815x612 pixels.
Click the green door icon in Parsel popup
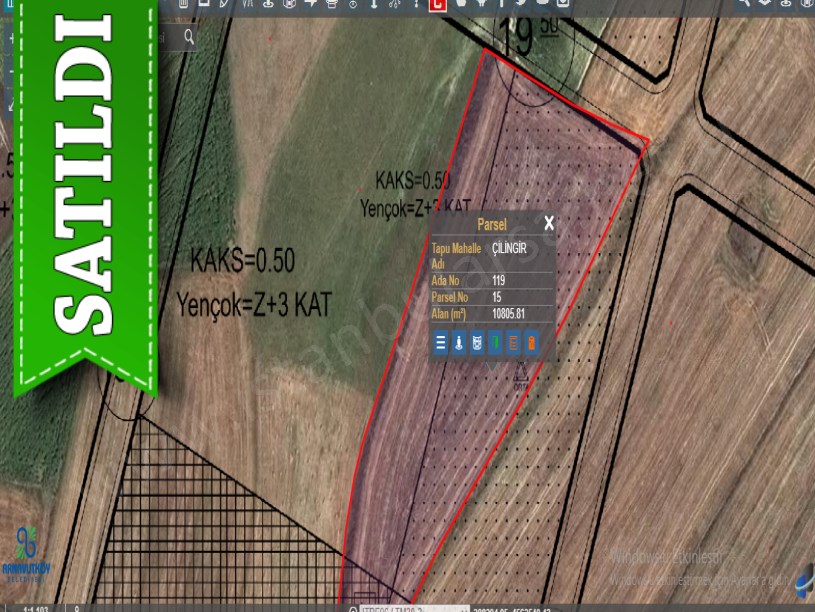click(495, 344)
